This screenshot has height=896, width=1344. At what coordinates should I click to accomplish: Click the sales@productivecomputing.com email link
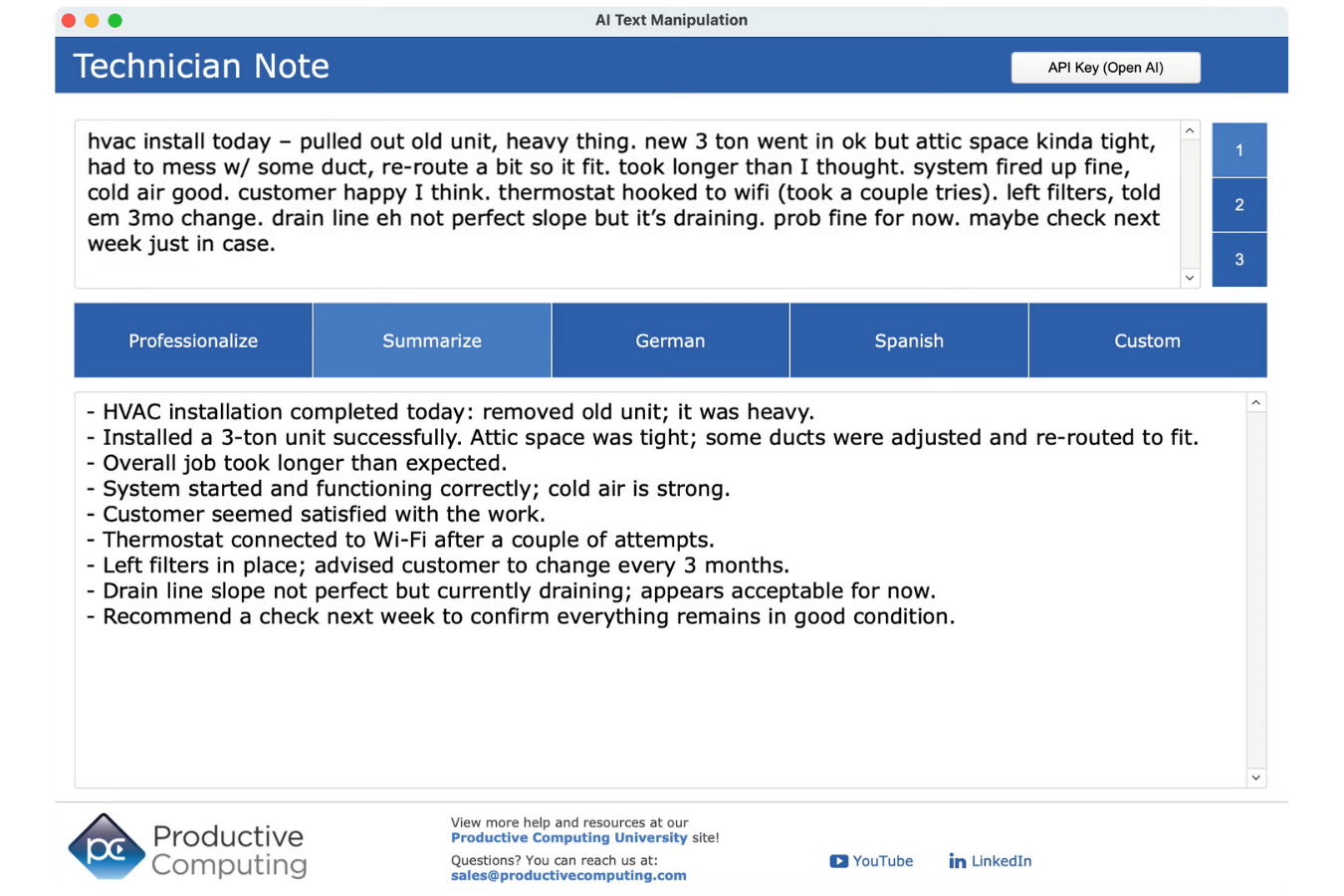click(568, 876)
